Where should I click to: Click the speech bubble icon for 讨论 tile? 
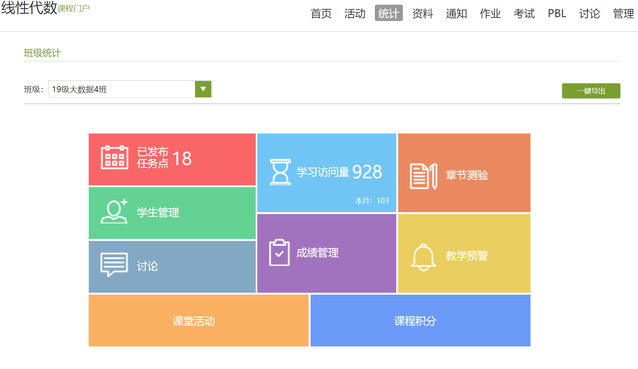click(x=114, y=264)
